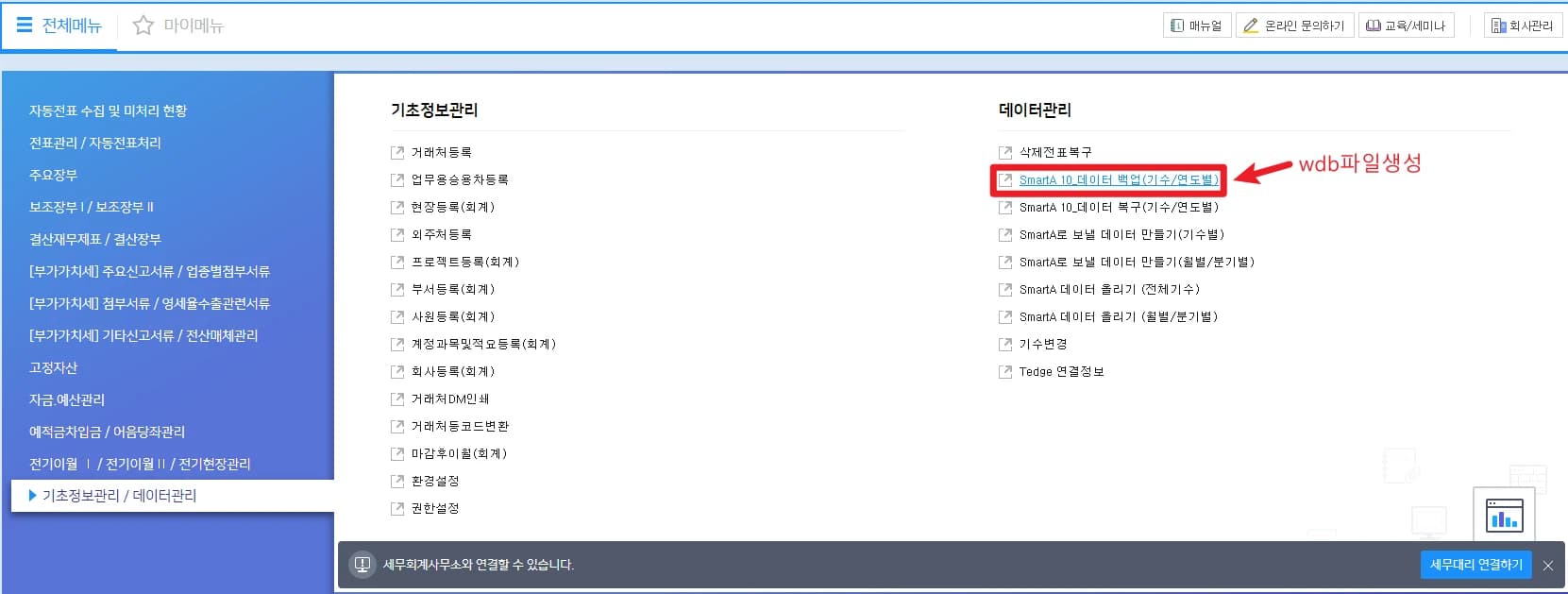The width and height of the screenshot is (1568, 594).
Task: Select 결산재무제표 / 결산장부 menu
Action: pyautogui.click(x=94, y=239)
